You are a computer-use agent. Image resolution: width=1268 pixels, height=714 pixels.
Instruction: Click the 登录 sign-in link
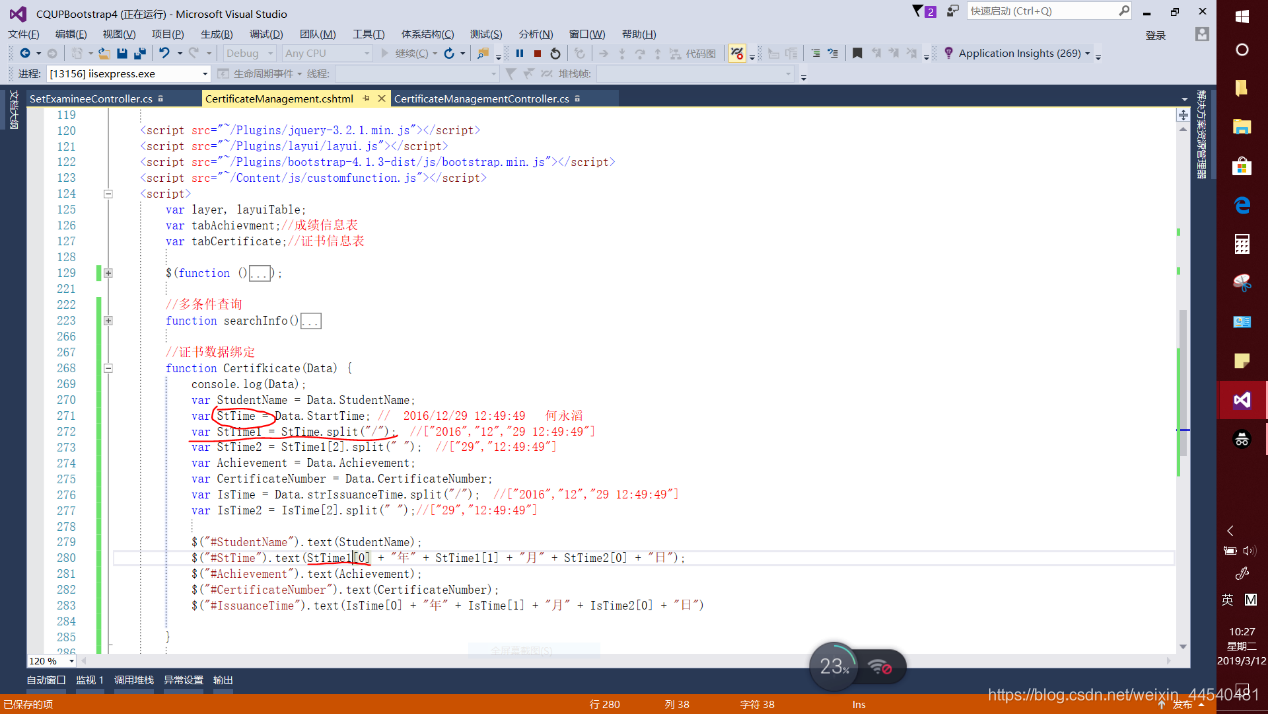click(x=1156, y=35)
